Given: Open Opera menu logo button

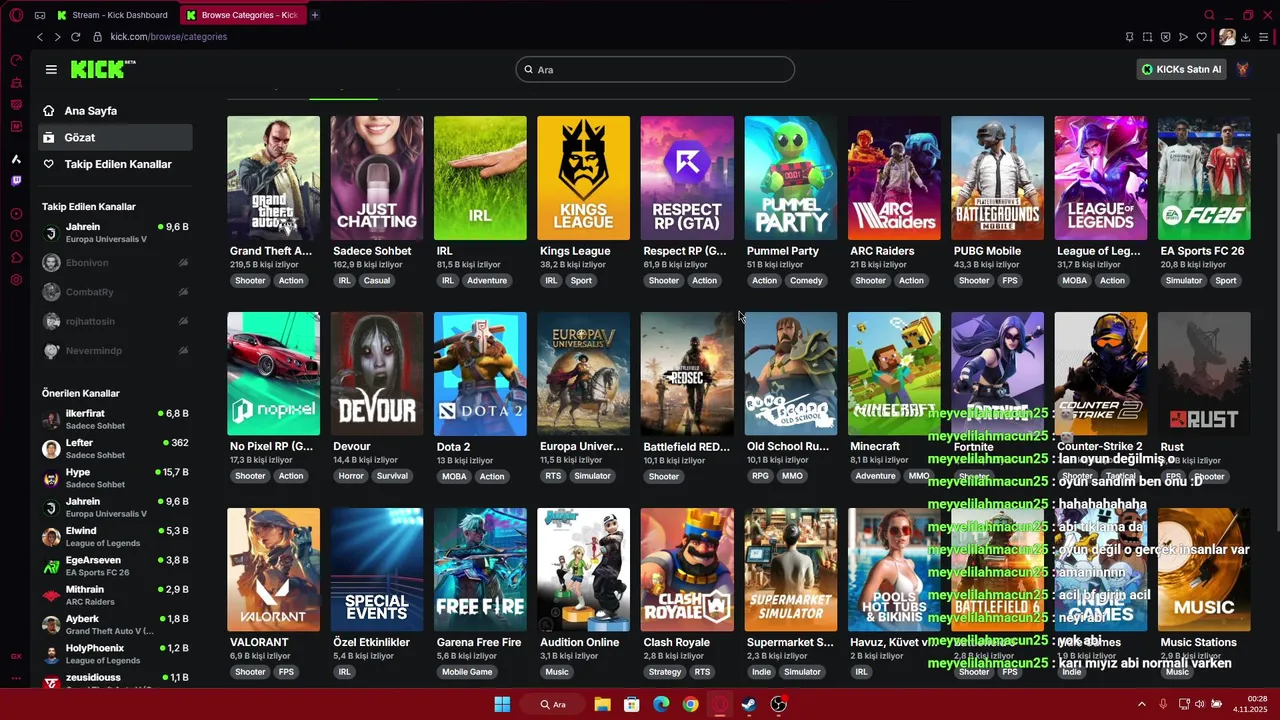Looking at the screenshot, I should pos(15,15).
